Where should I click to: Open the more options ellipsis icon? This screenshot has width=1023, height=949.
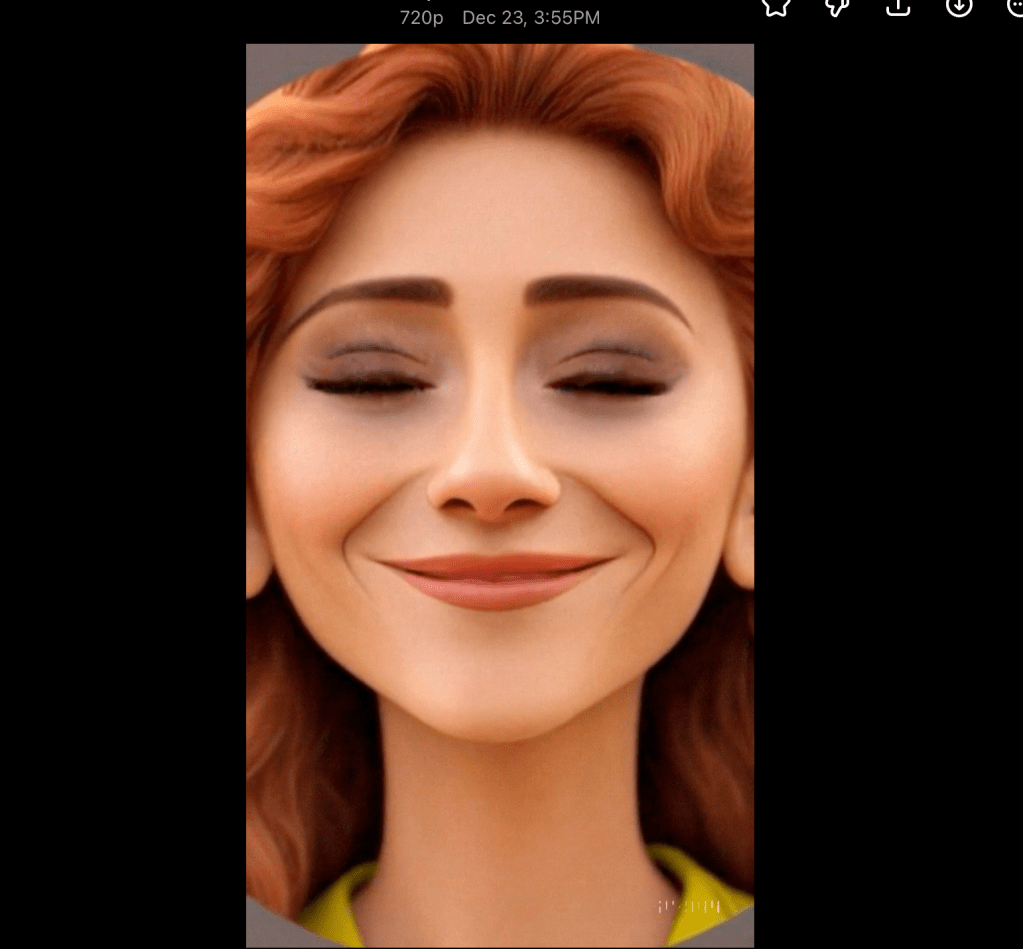[x=1014, y=6]
